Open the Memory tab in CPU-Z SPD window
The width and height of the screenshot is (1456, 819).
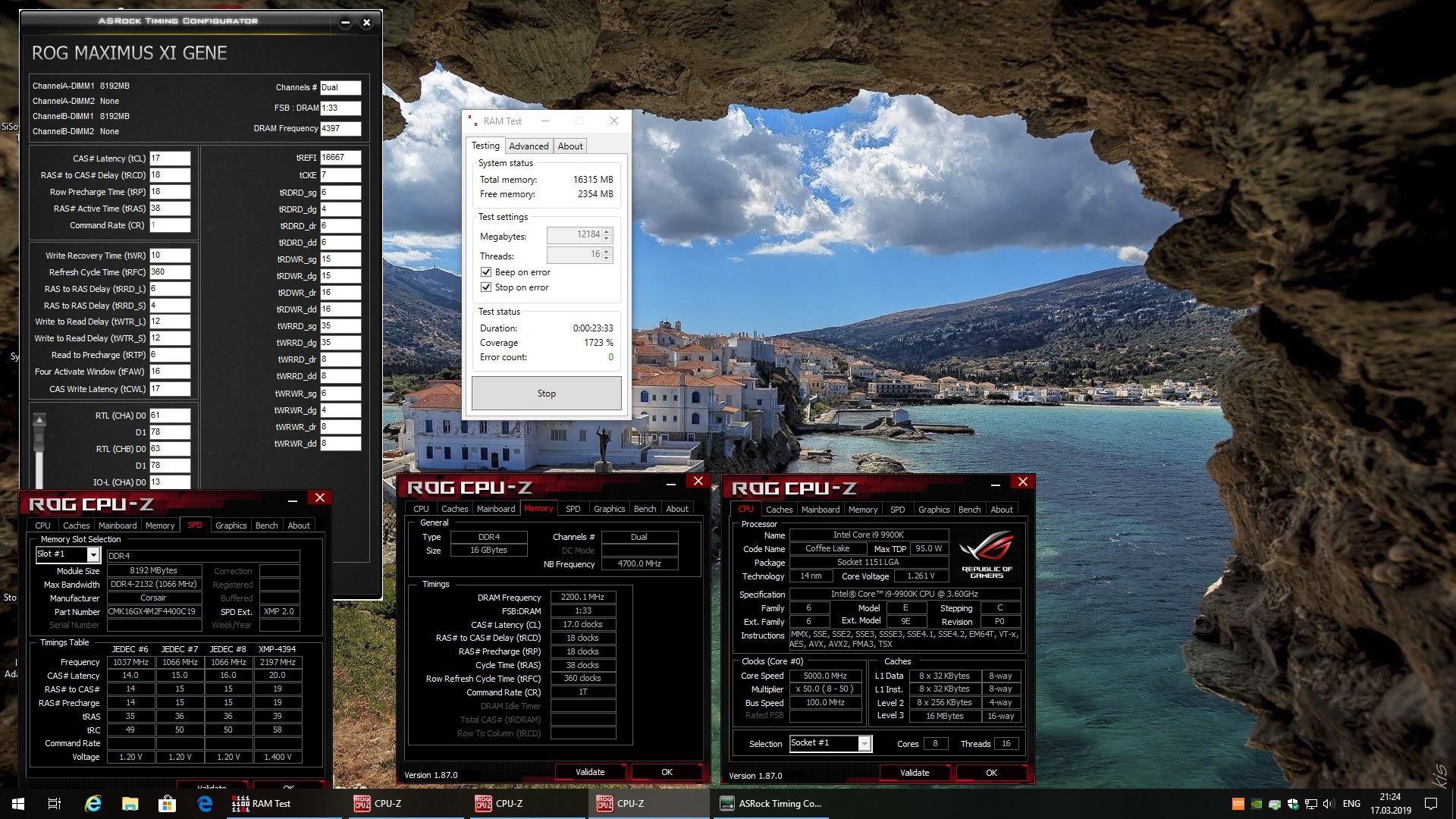click(x=160, y=526)
